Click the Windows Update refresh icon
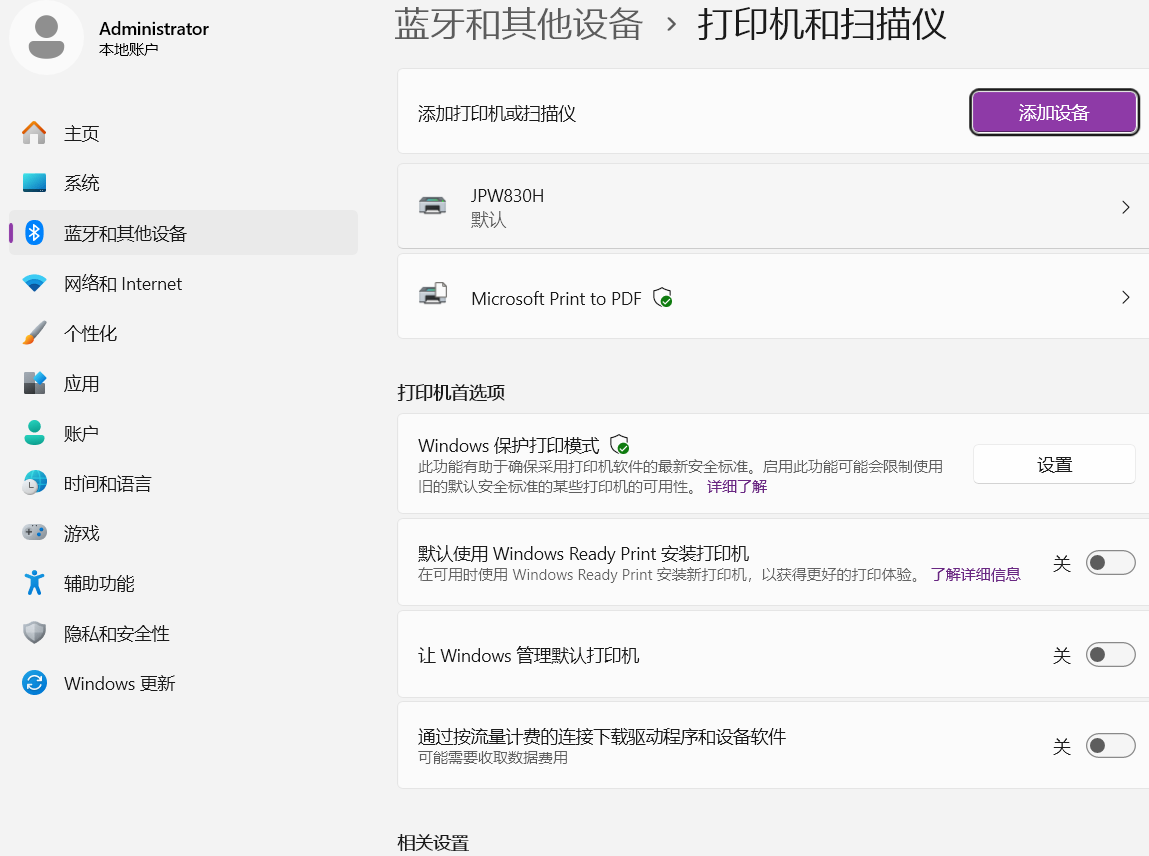This screenshot has width=1149, height=856. coord(34,683)
